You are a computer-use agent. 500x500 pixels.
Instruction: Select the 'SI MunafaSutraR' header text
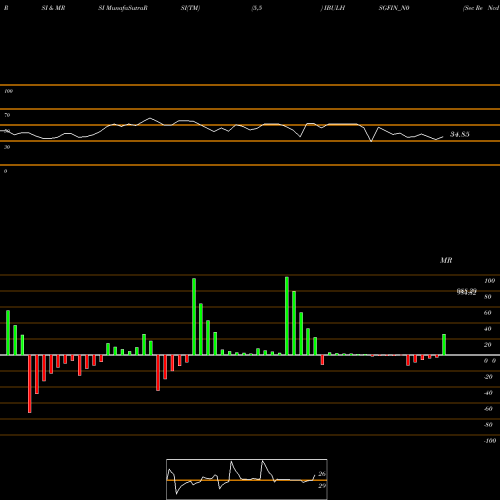[x=123, y=8]
